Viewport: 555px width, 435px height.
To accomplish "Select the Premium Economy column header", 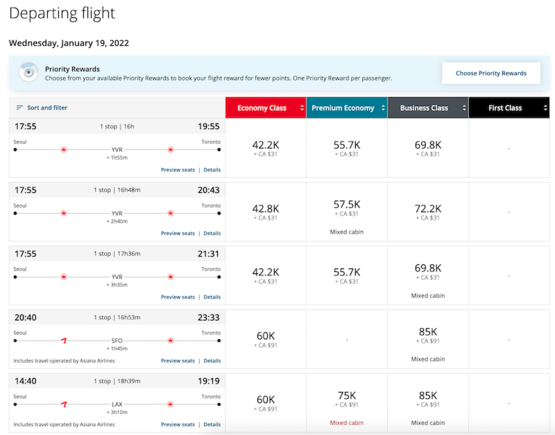I will point(347,108).
